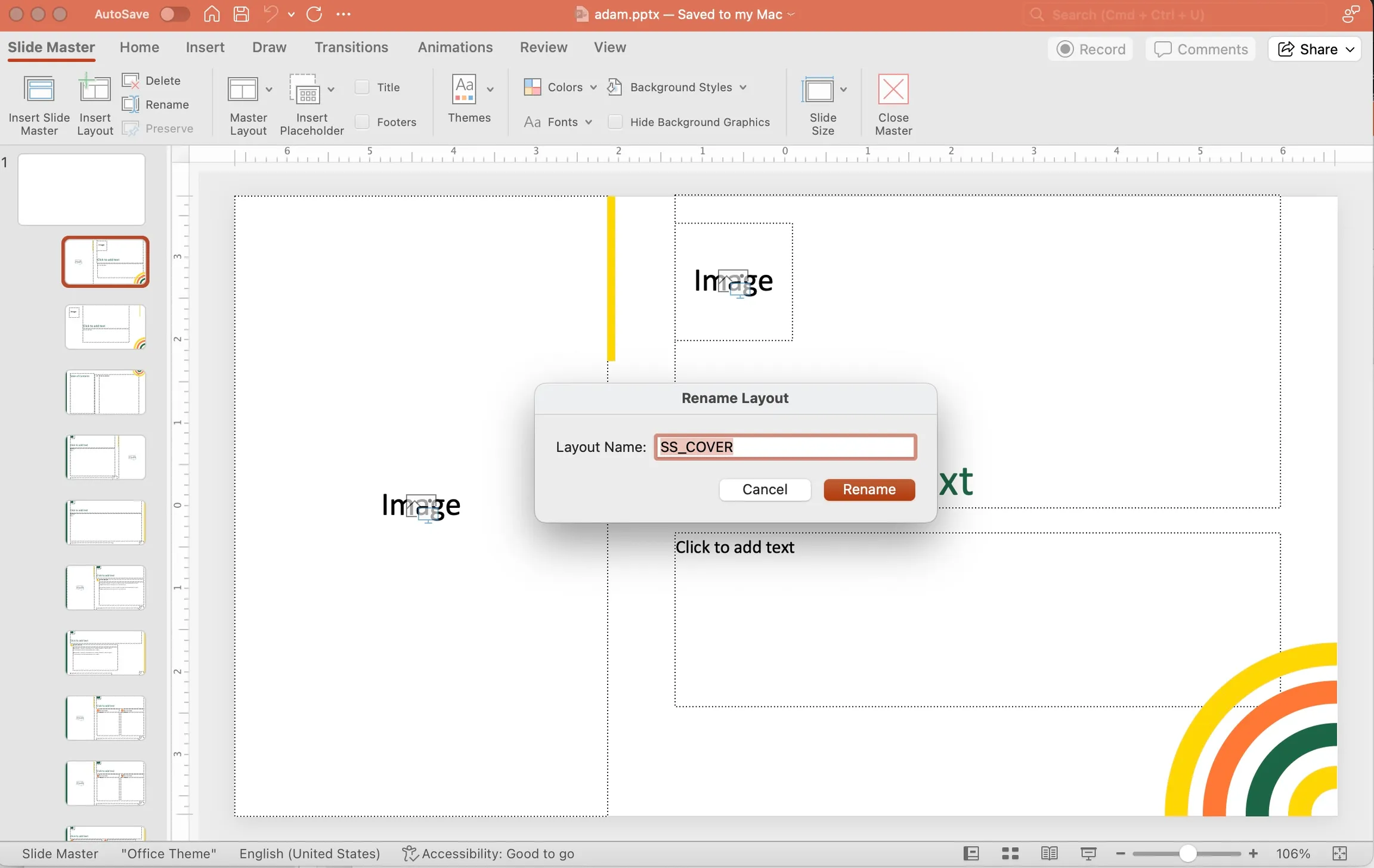Open the Share dropdown button
Viewport: 1374px width, 868px height.
(1315, 49)
